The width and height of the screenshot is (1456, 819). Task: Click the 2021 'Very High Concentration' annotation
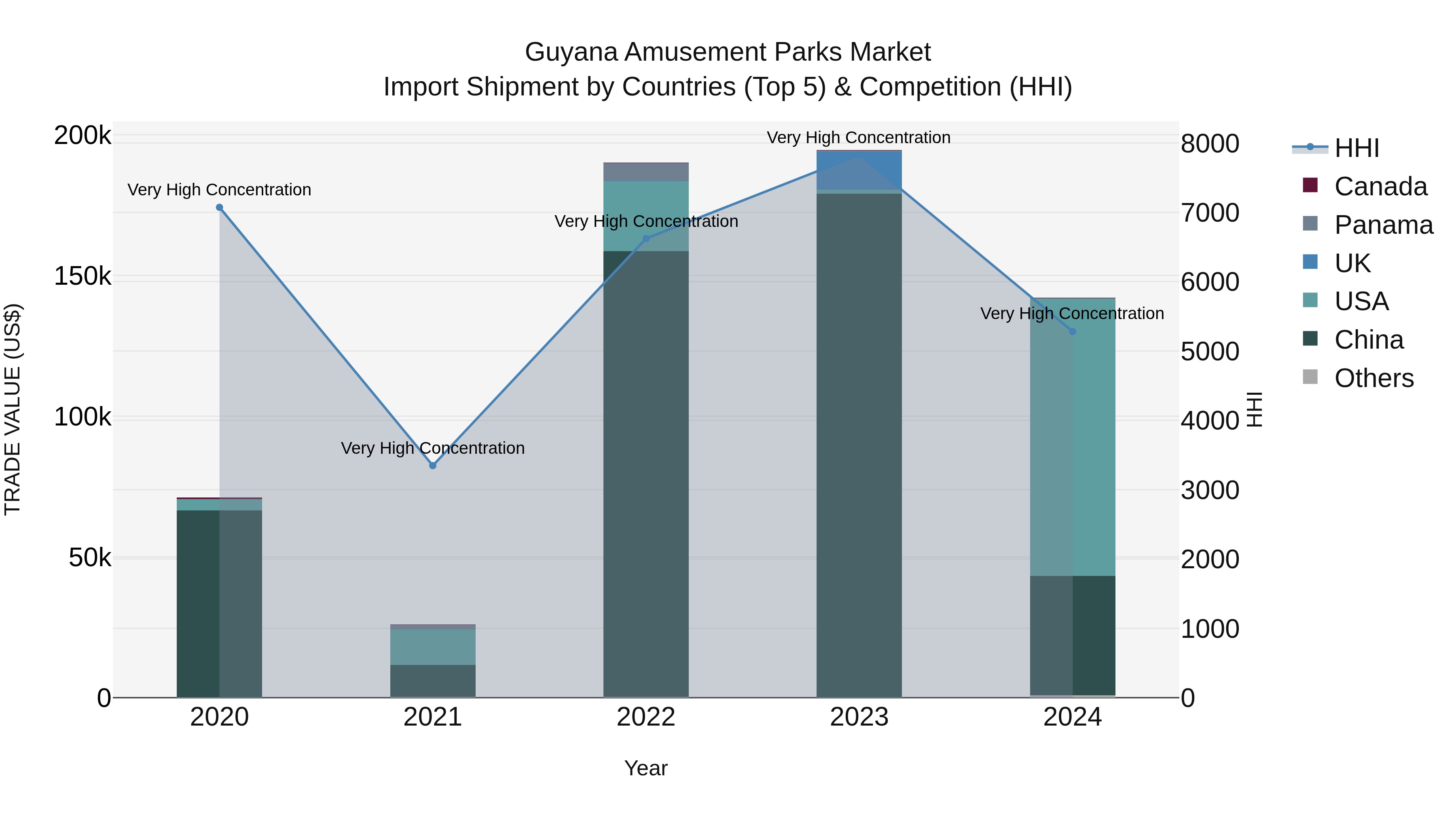[x=433, y=448]
